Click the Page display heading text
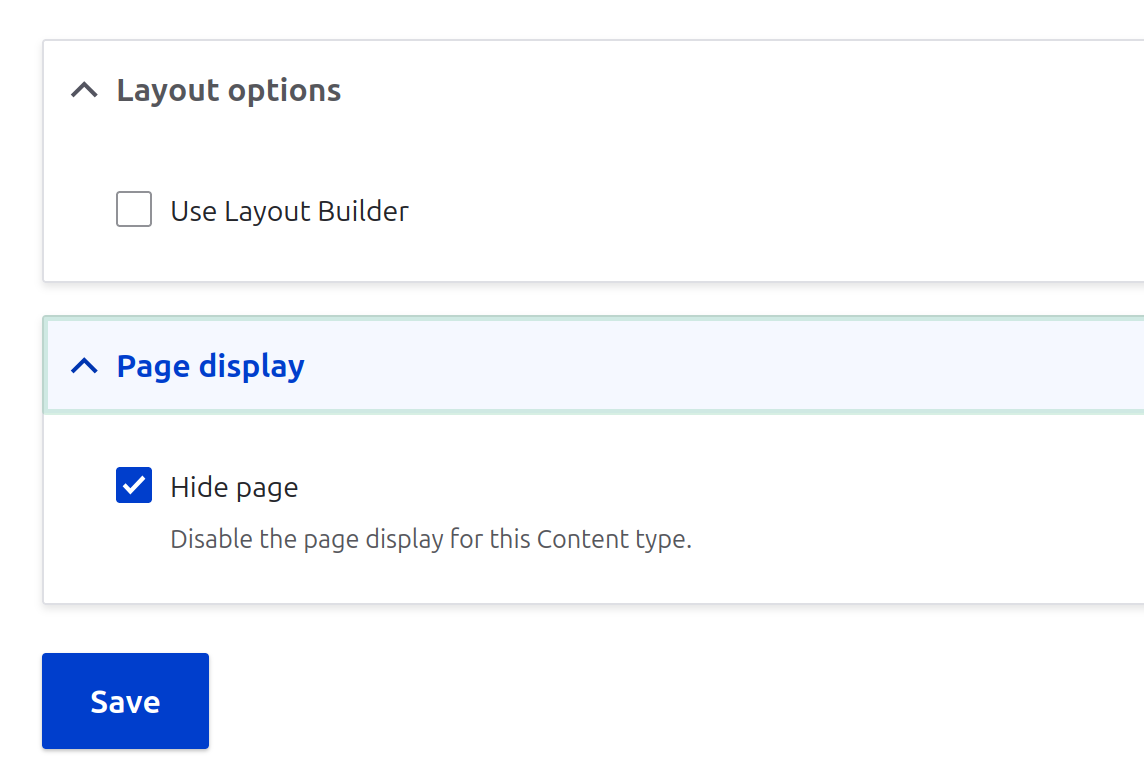1144x773 pixels. click(210, 366)
